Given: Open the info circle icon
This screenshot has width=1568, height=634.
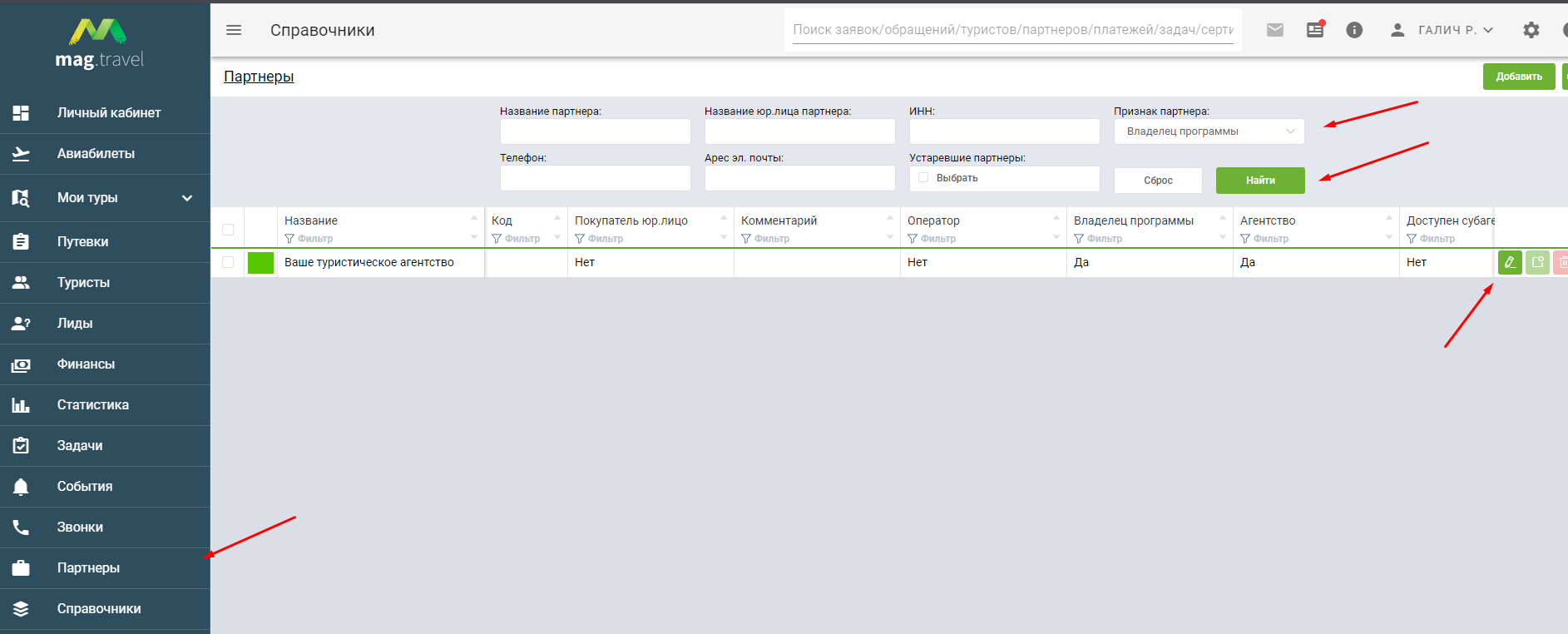Looking at the screenshot, I should (x=1354, y=30).
